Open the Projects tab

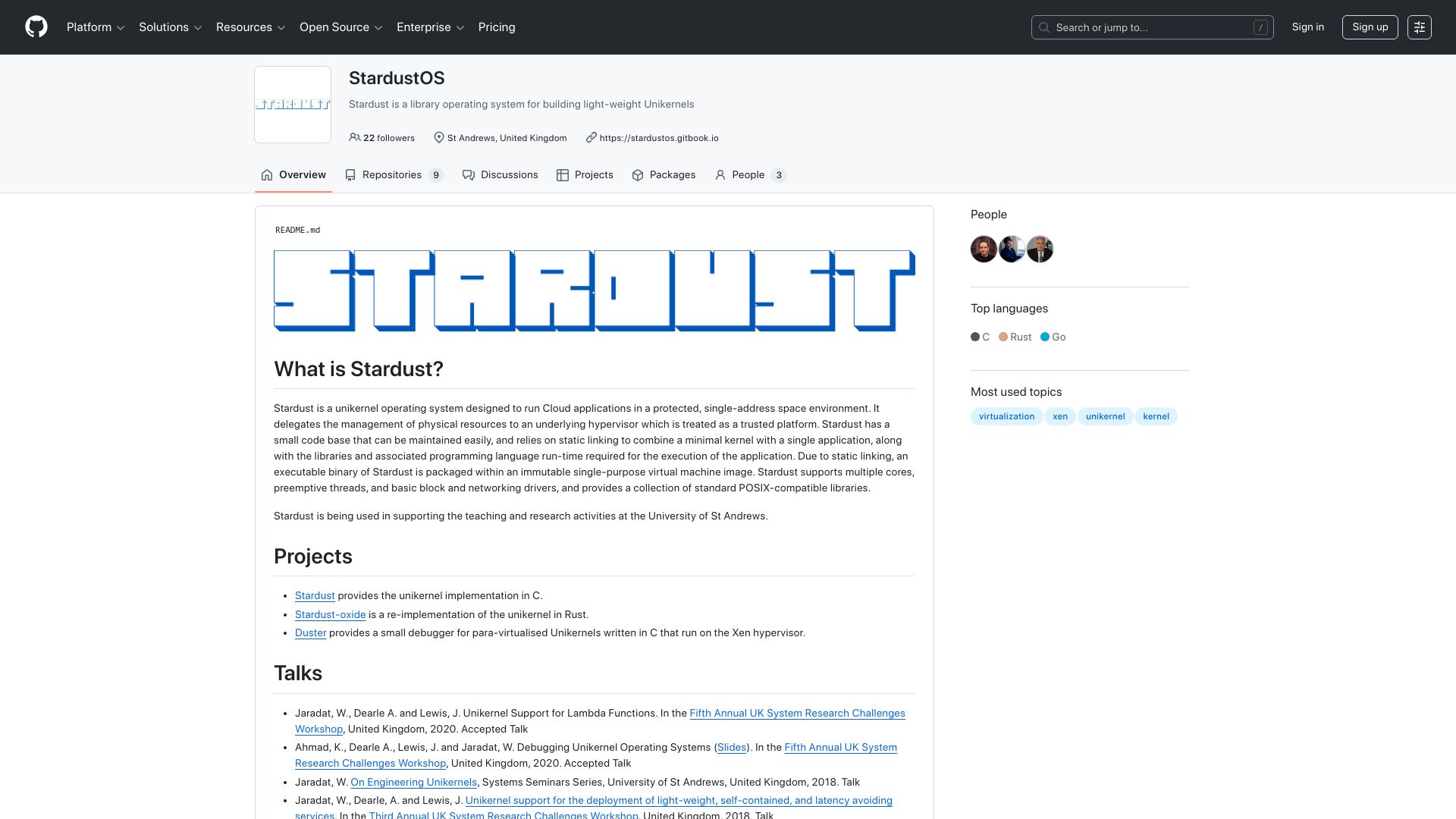coord(585,175)
